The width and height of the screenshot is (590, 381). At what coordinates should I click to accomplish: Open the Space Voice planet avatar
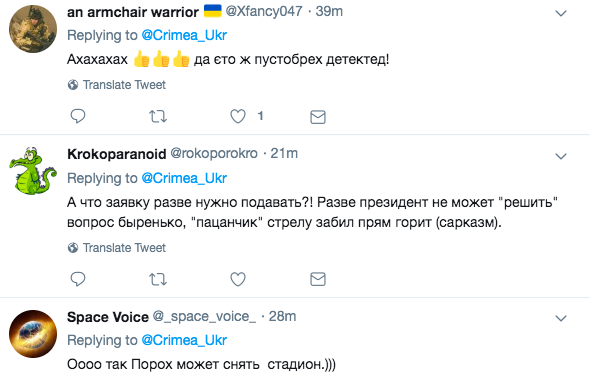pos(33,334)
